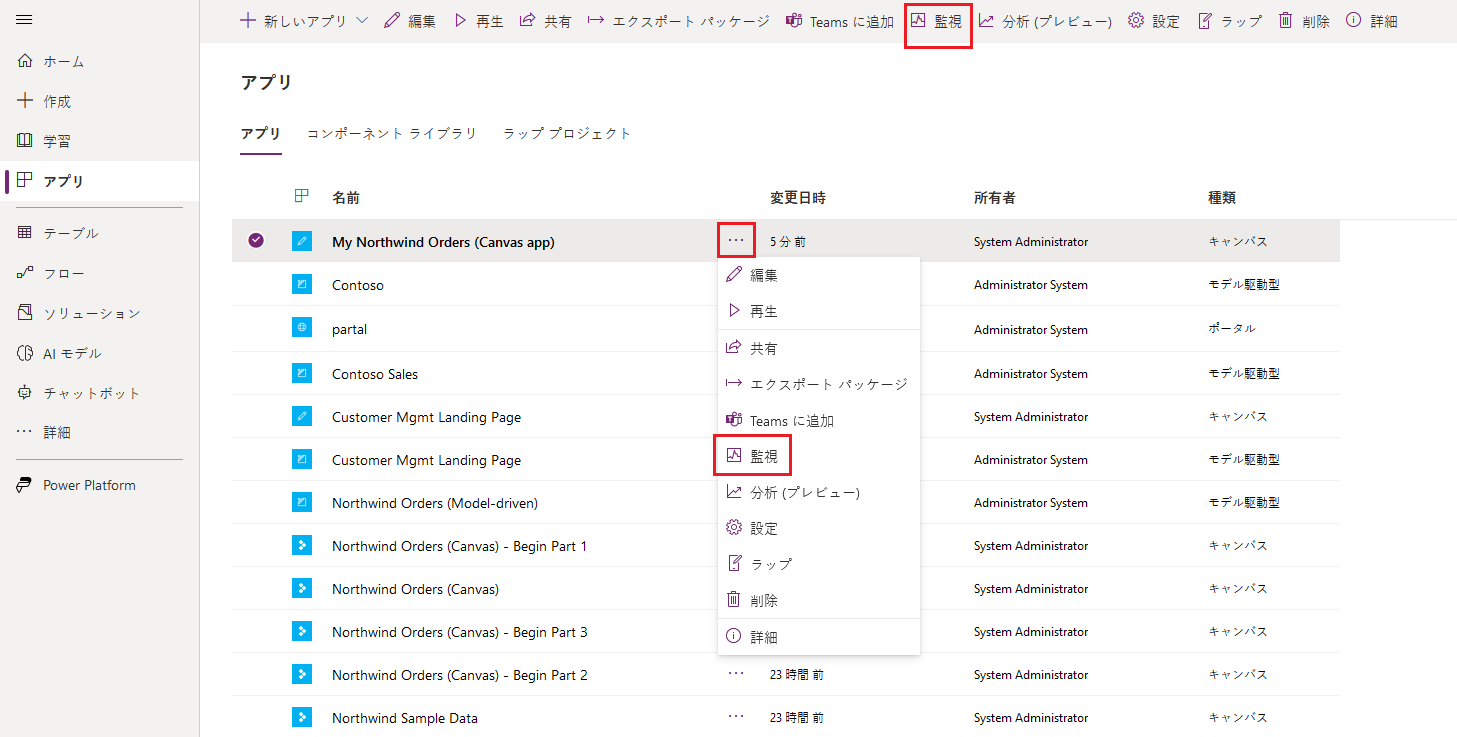Screen dimensions: 1457x737
Task: Choose ラップ in the context menu
Action: coord(819,564)
